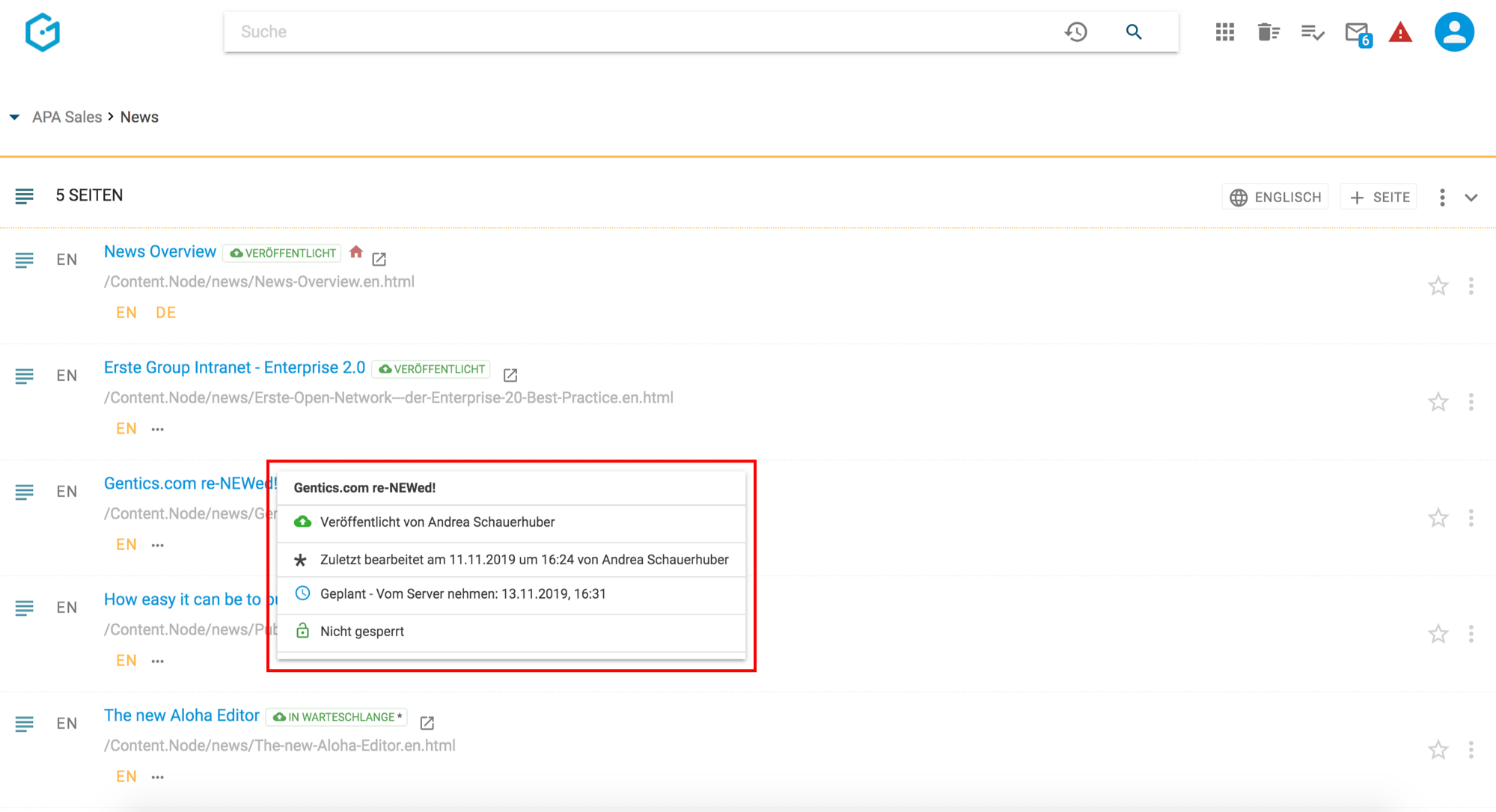Expand the APA Sales breadcrumb dropdown arrow
The width and height of the screenshot is (1496, 812).
click(x=14, y=117)
